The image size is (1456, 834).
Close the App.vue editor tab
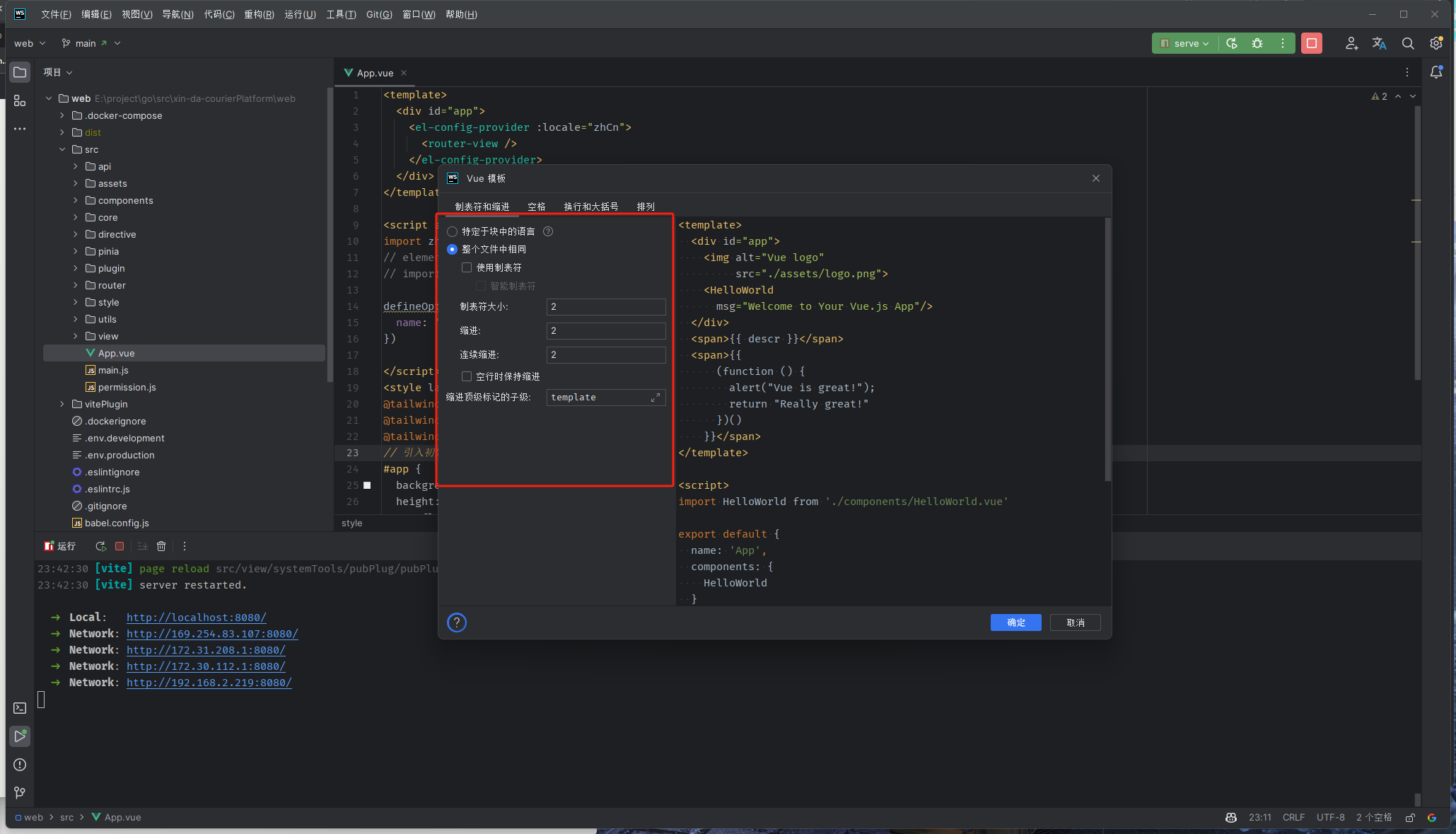404,73
